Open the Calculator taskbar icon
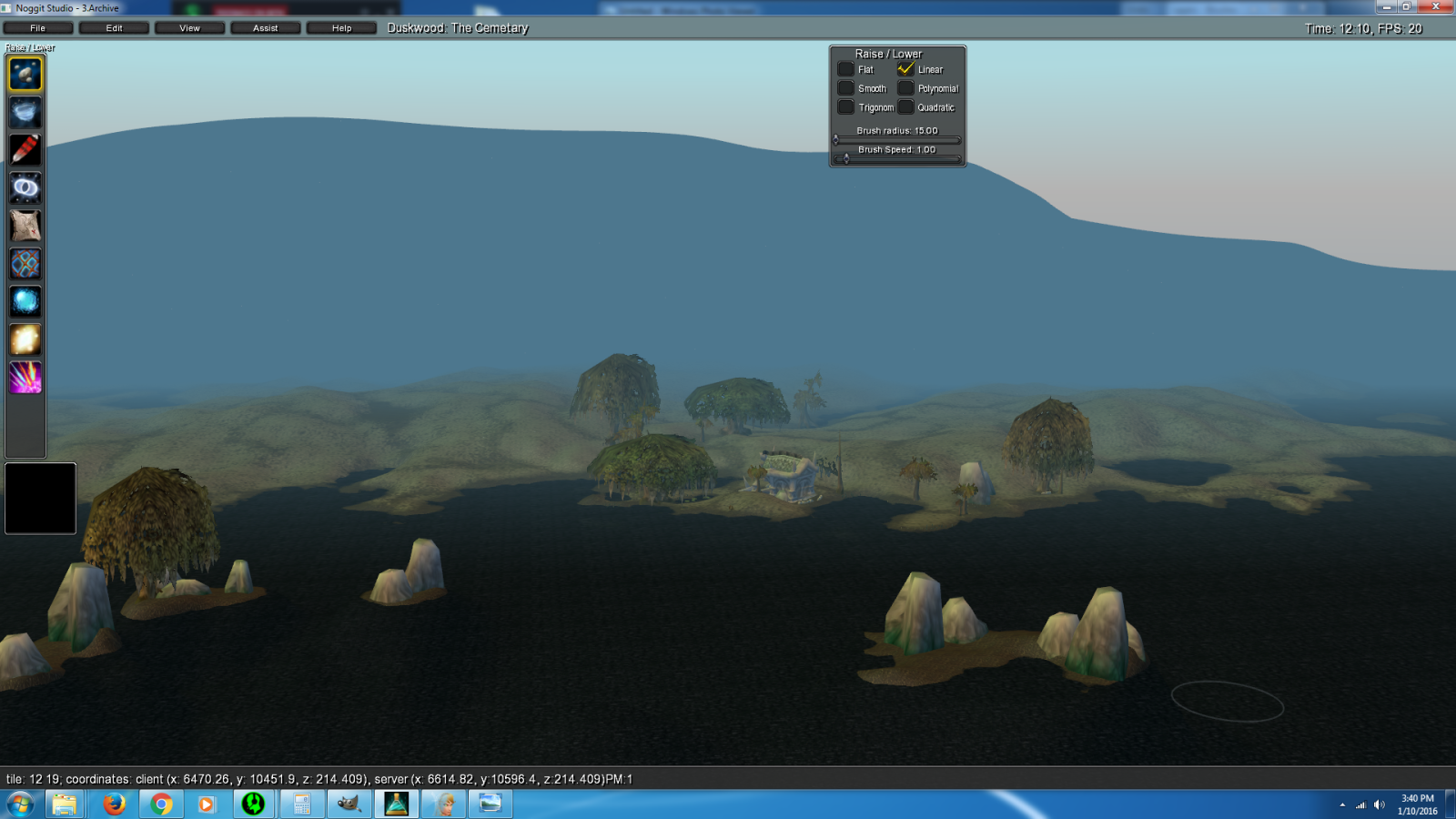 tap(302, 804)
